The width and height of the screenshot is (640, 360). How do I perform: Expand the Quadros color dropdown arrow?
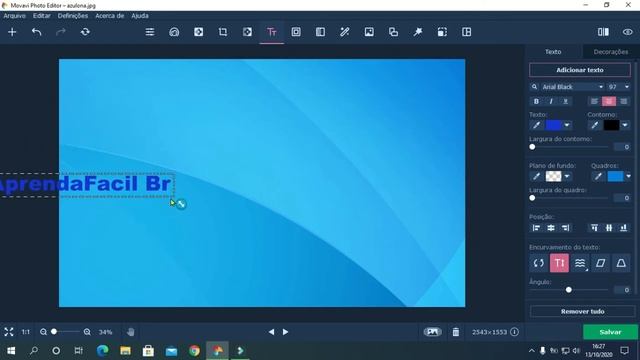[x=628, y=176]
